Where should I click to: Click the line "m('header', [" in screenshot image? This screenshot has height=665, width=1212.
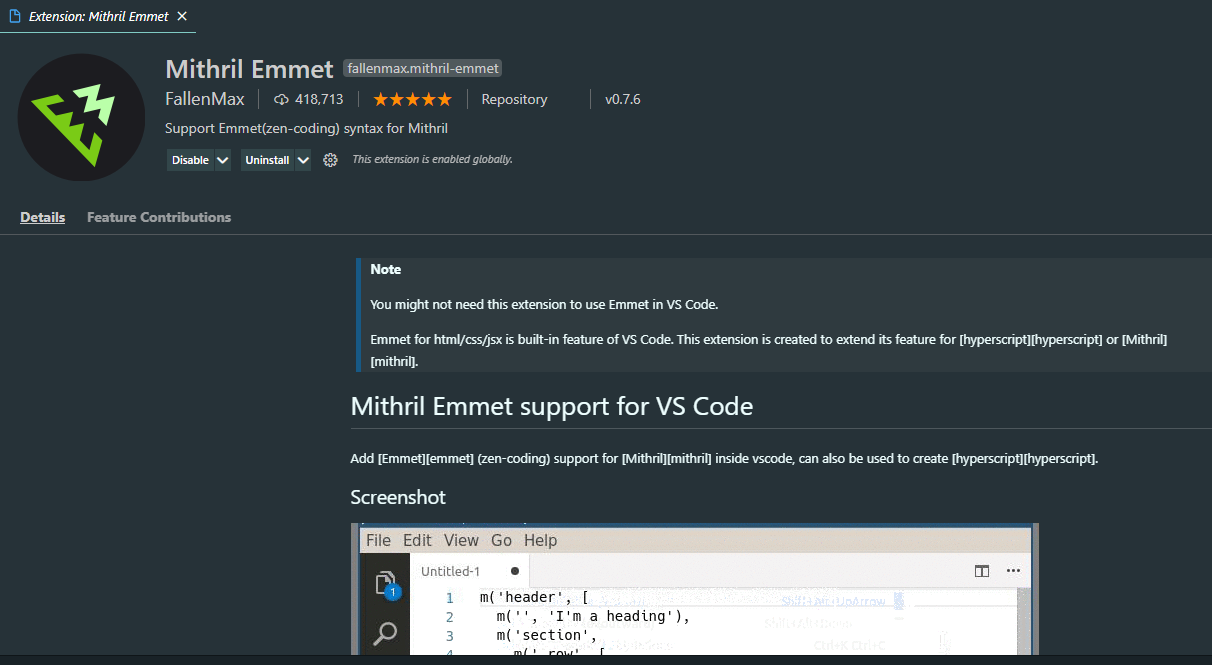pyautogui.click(x=534, y=598)
